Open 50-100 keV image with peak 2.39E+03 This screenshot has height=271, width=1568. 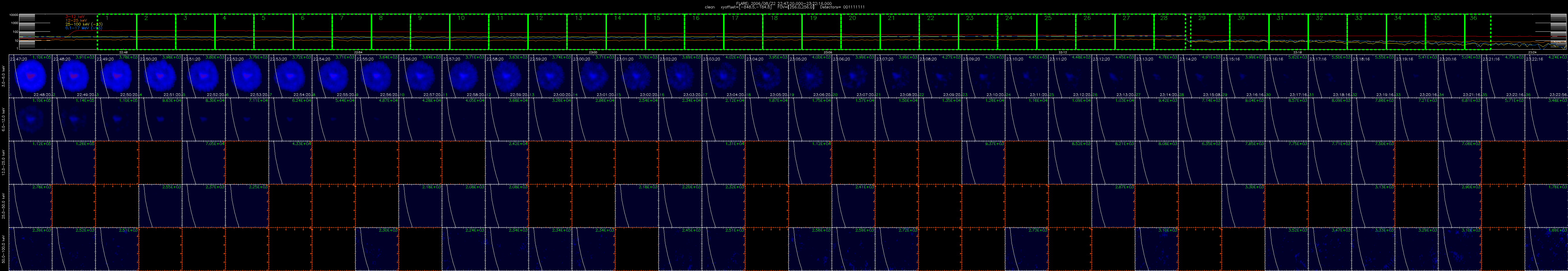click(x=30, y=249)
